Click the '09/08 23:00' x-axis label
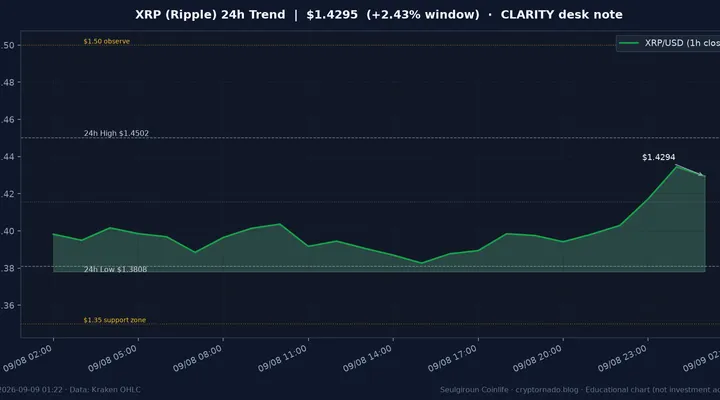The height and width of the screenshot is (400, 720). (622, 358)
